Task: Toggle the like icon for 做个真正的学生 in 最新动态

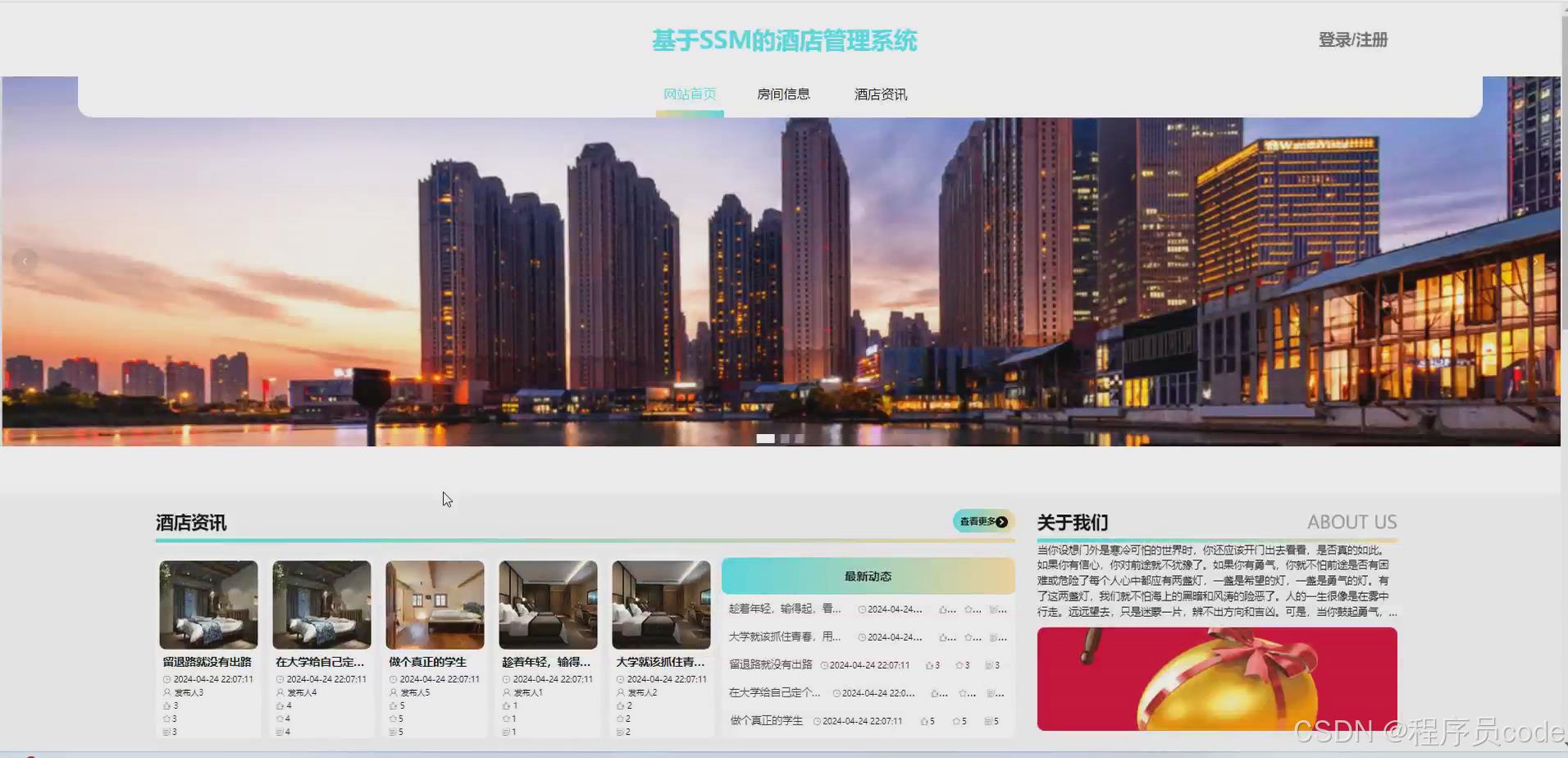Action: click(x=924, y=722)
